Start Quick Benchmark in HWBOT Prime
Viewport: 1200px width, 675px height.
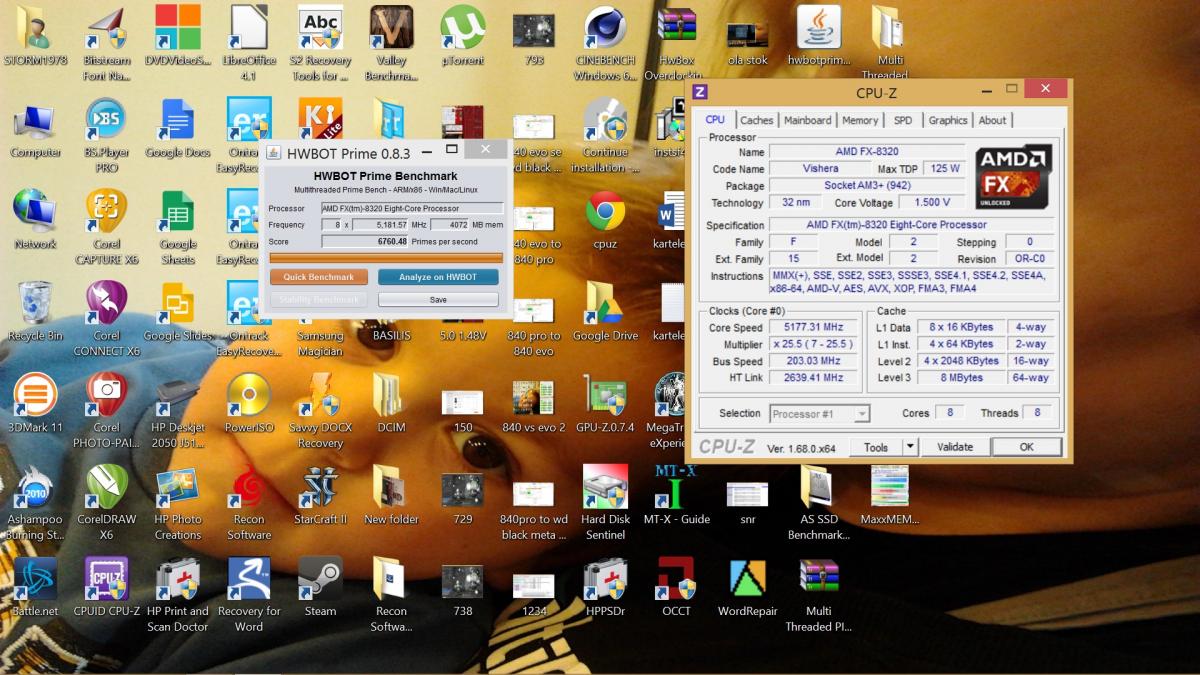point(319,277)
